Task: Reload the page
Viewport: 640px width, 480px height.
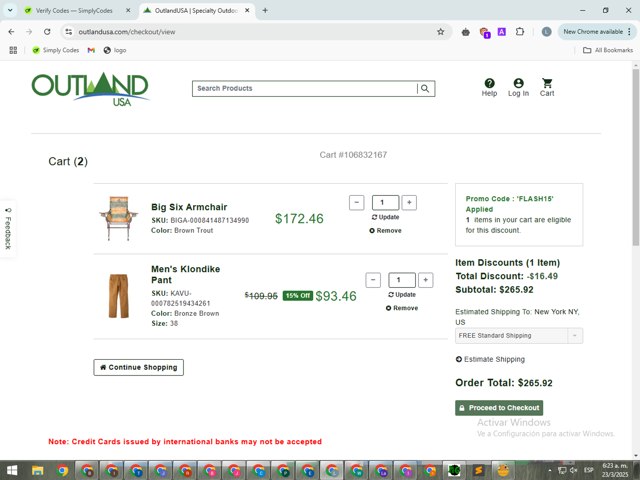Action: 47,32
